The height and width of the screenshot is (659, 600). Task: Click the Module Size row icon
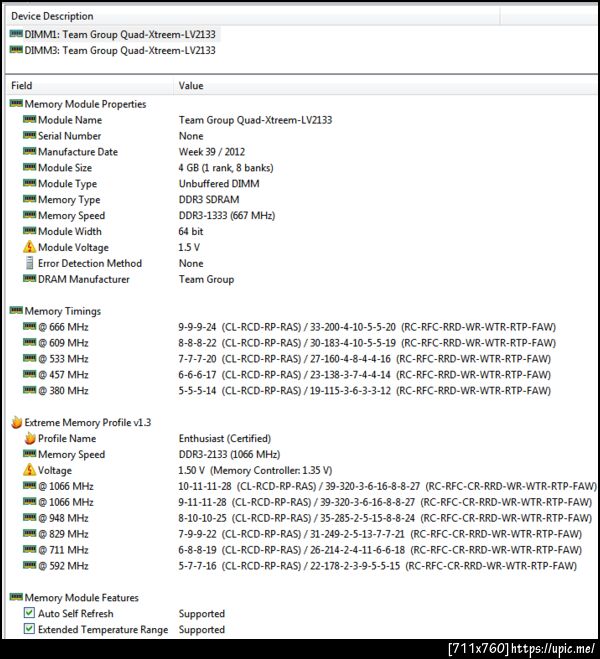tap(29, 167)
